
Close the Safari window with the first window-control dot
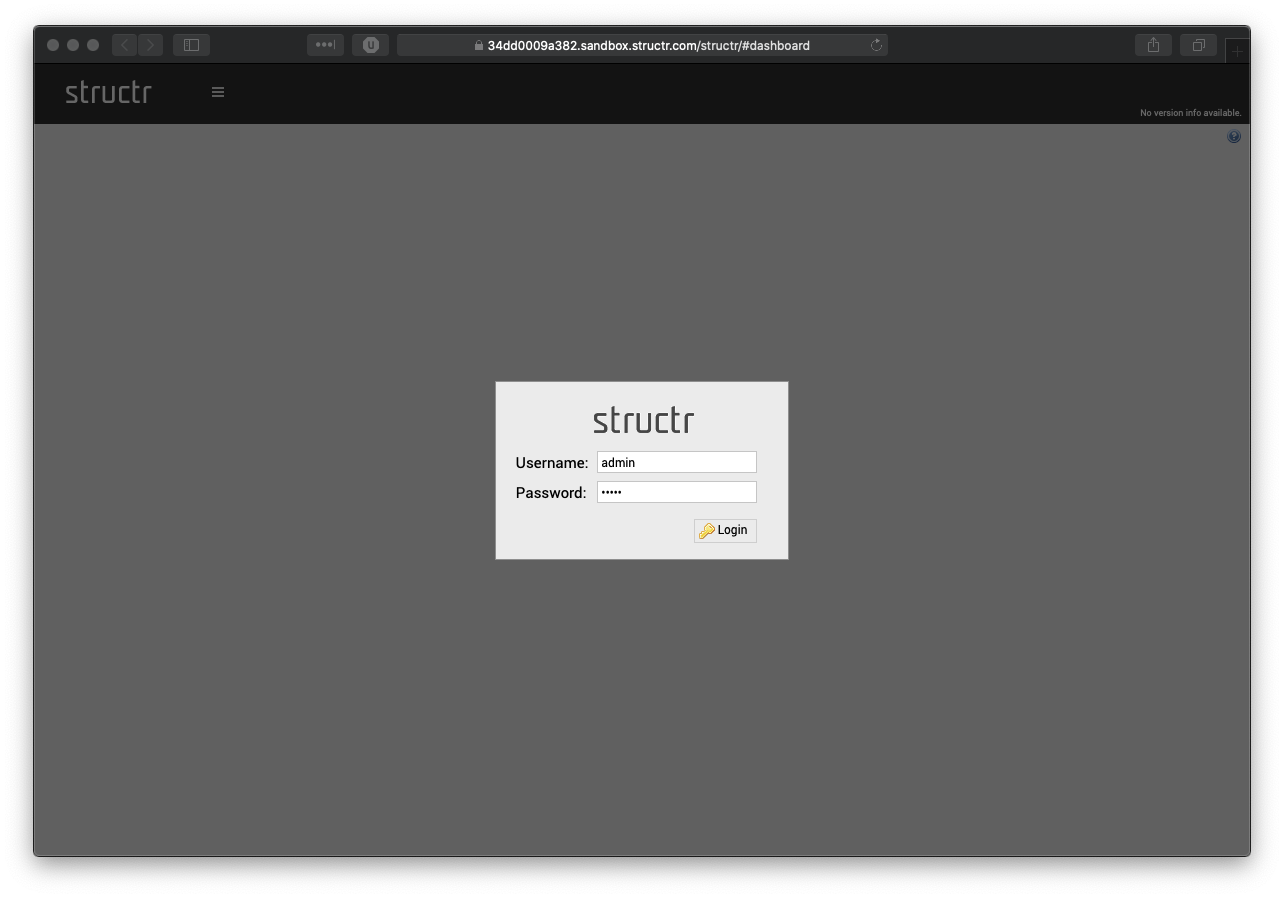[x=53, y=45]
